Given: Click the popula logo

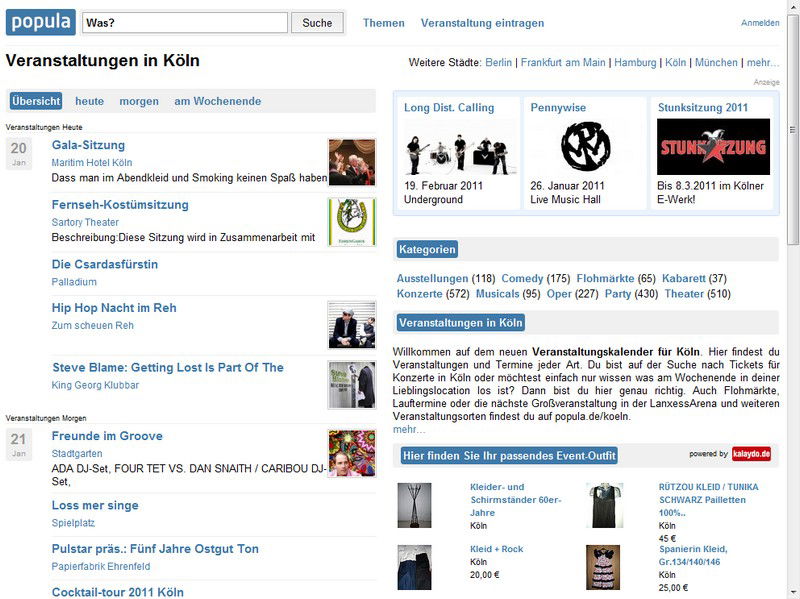Looking at the screenshot, I should tap(41, 22).
